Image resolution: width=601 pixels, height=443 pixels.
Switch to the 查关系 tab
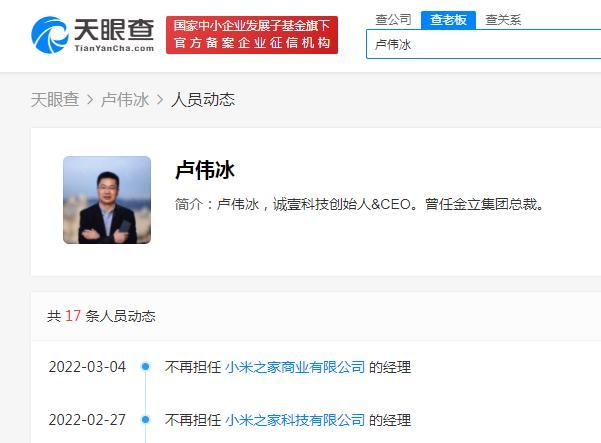503,20
